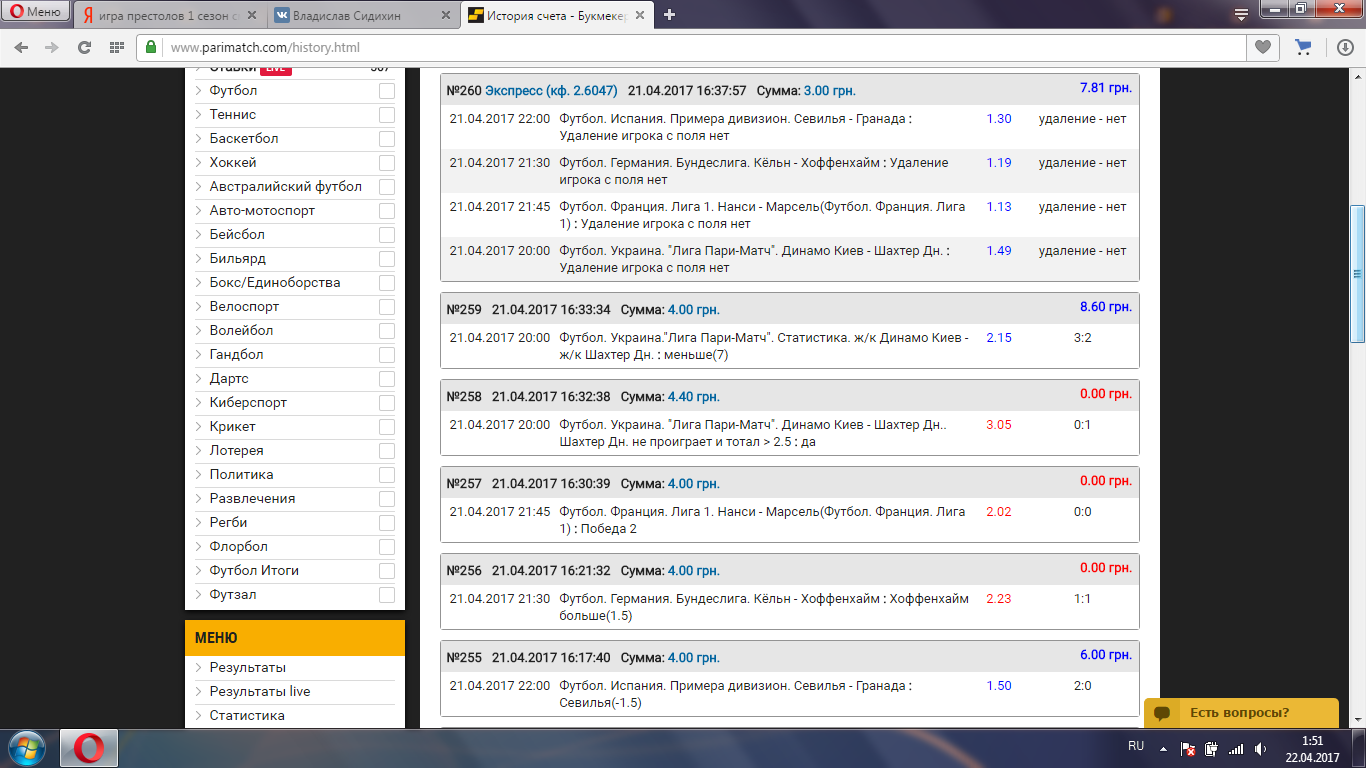Expand the Киберспорт chevron
This screenshot has width=1366, height=768.
tap(198, 403)
